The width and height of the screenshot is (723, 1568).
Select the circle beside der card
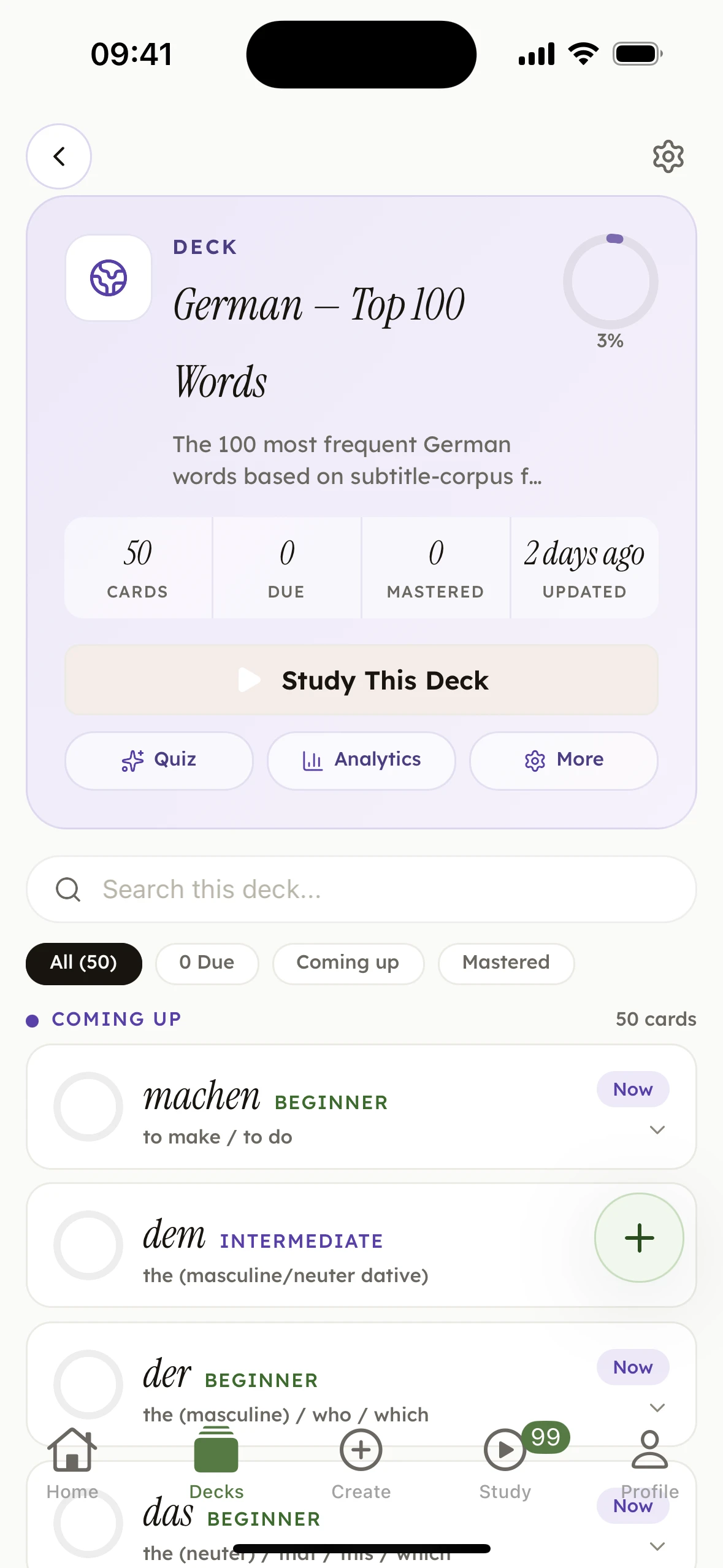88,1384
